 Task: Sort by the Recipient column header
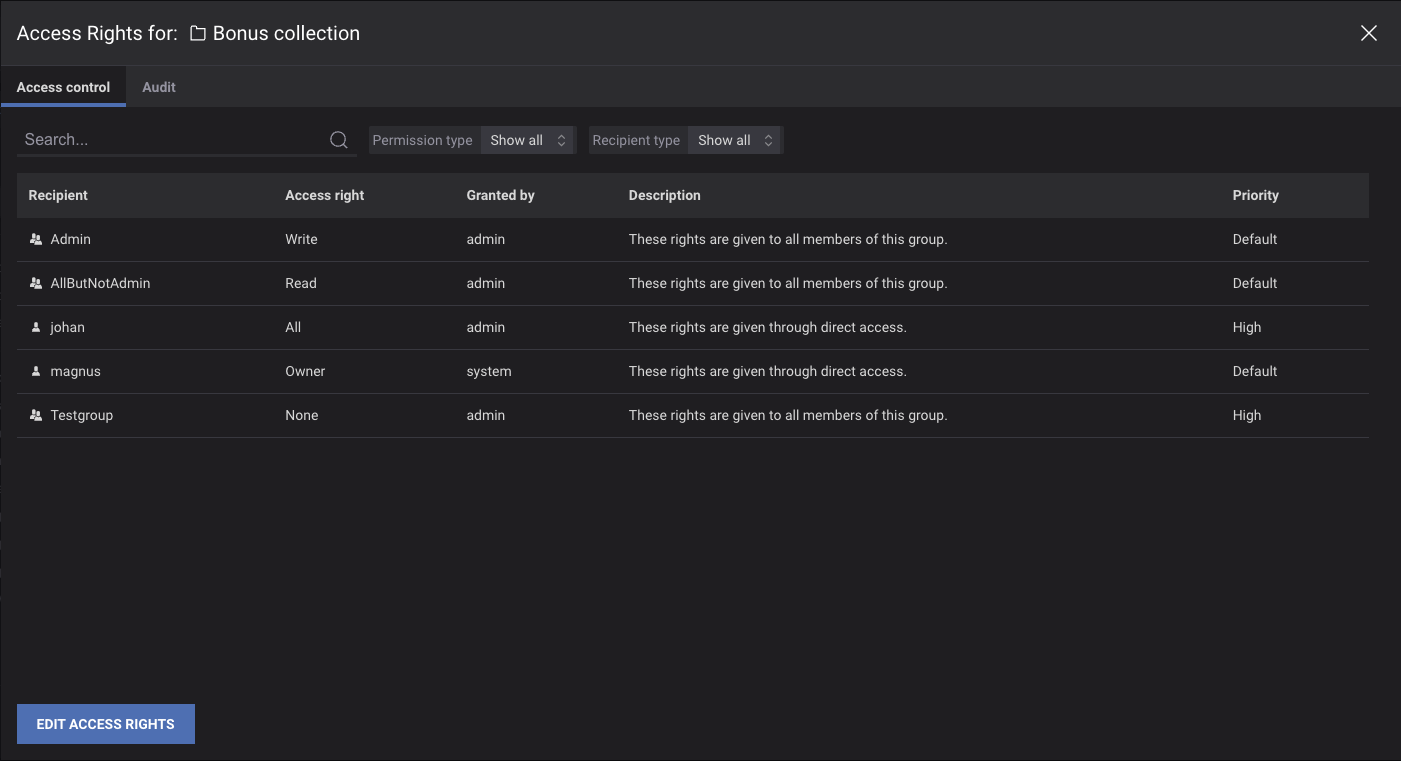(x=58, y=195)
